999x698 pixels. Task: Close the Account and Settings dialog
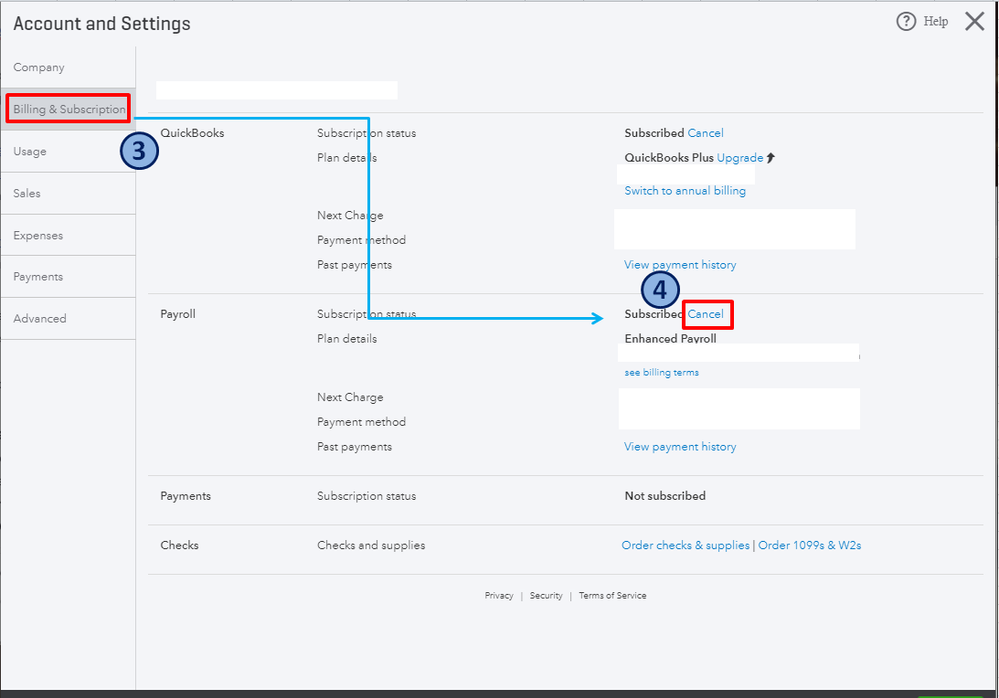pyautogui.click(x=974, y=22)
